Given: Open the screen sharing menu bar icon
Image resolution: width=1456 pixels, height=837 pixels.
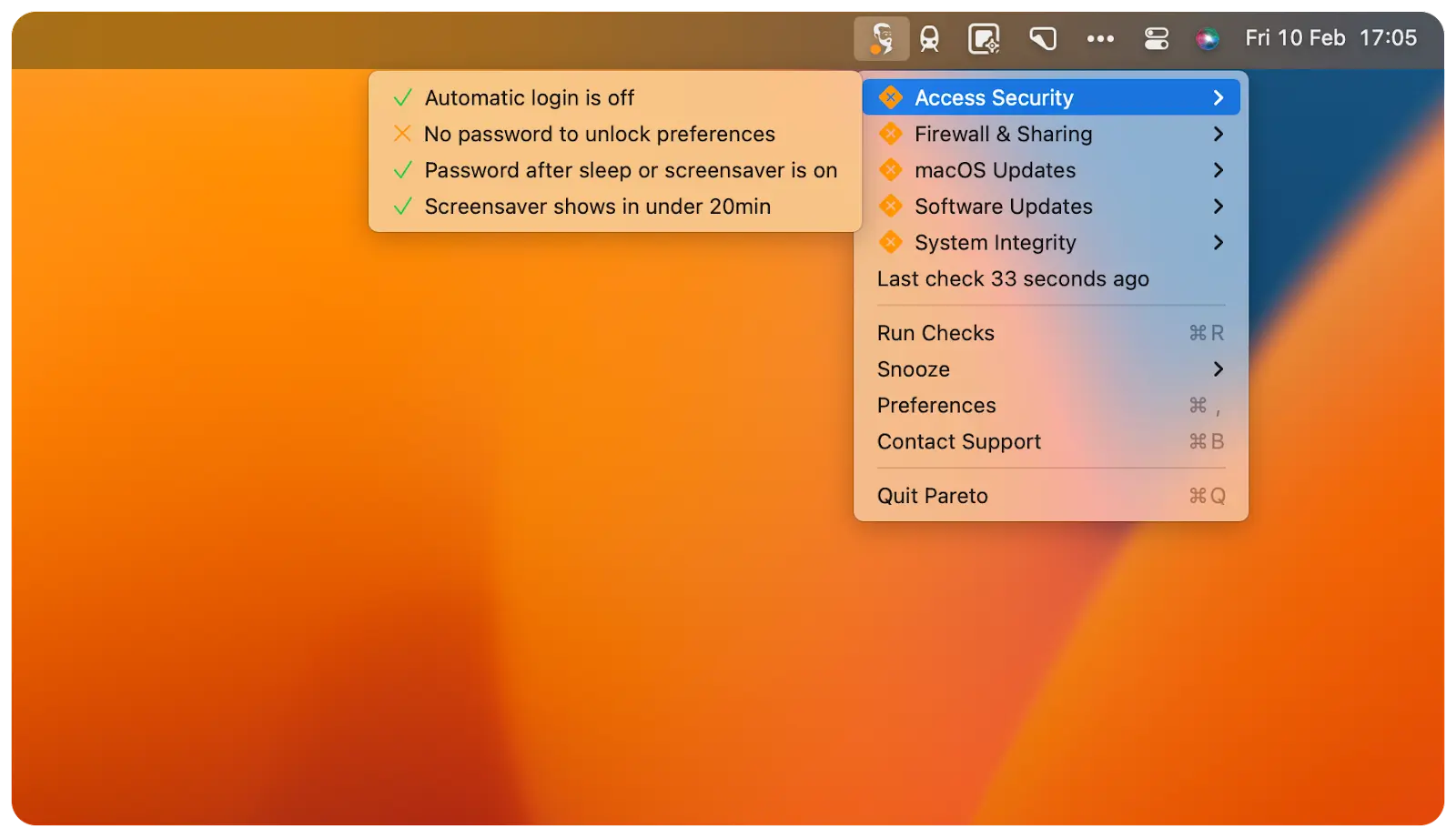Looking at the screenshot, I should (984, 38).
